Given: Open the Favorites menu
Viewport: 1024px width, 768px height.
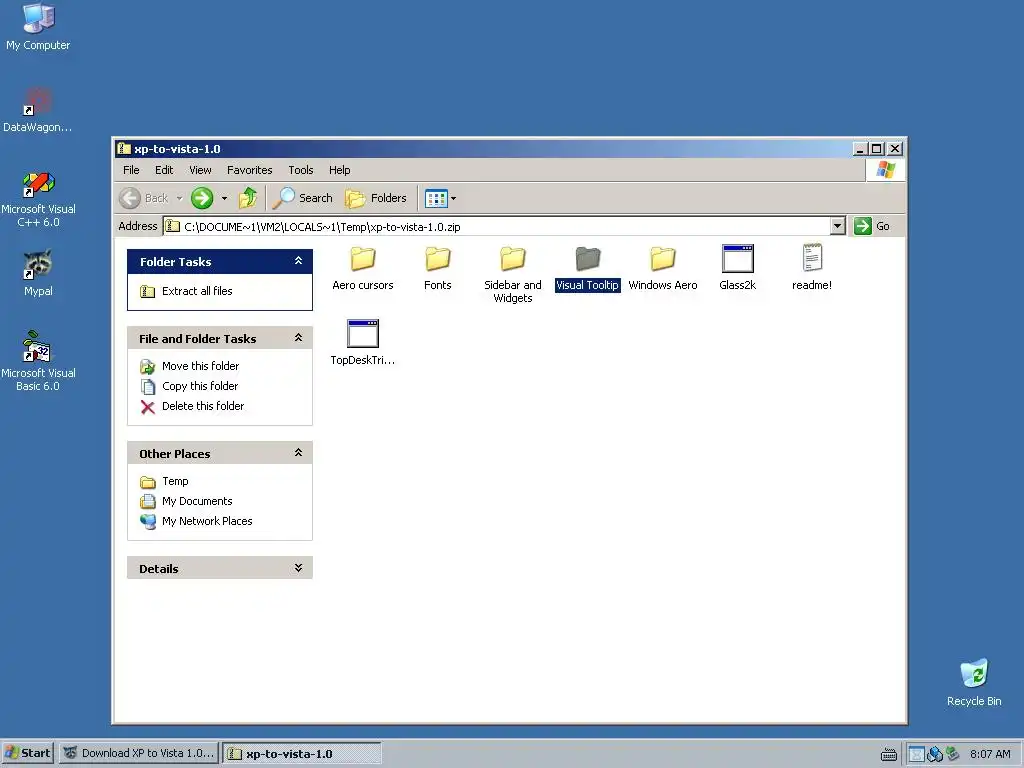Looking at the screenshot, I should tap(249, 170).
